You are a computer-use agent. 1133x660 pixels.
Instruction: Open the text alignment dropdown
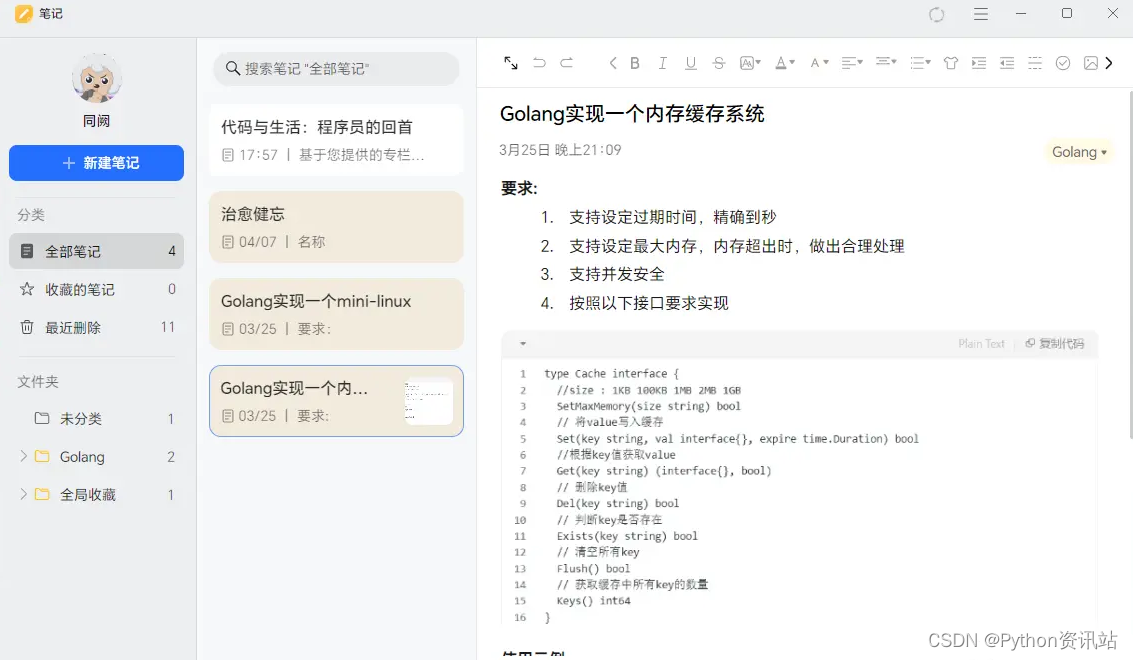click(x=852, y=63)
